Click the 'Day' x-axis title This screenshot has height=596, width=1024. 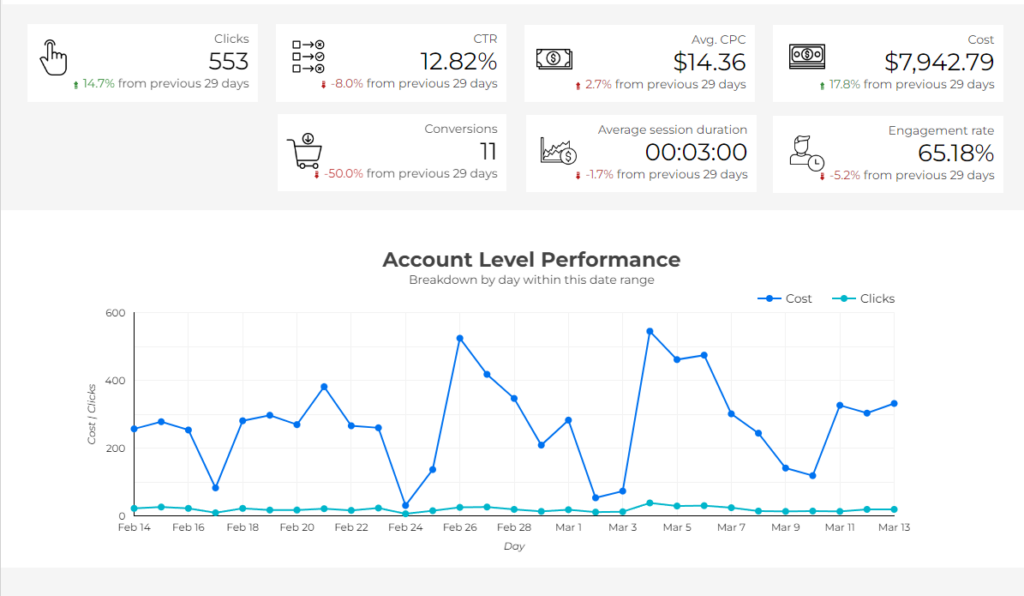point(514,546)
